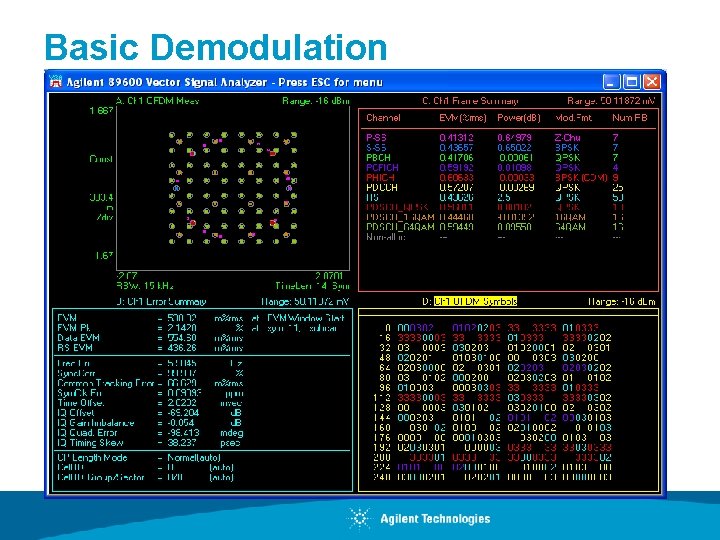Select the S-SS channel row
The width and height of the screenshot is (720, 540).
[x=493, y=148]
